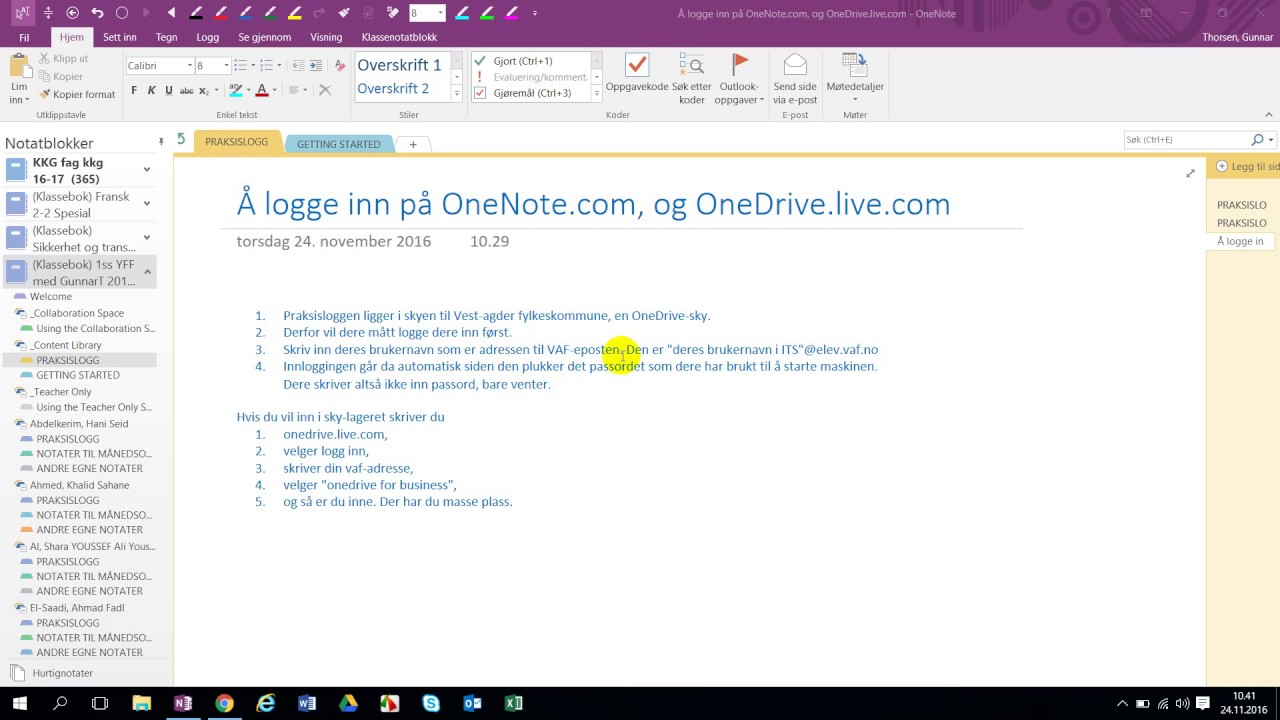Click Kopier format painter

[x=77, y=94]
